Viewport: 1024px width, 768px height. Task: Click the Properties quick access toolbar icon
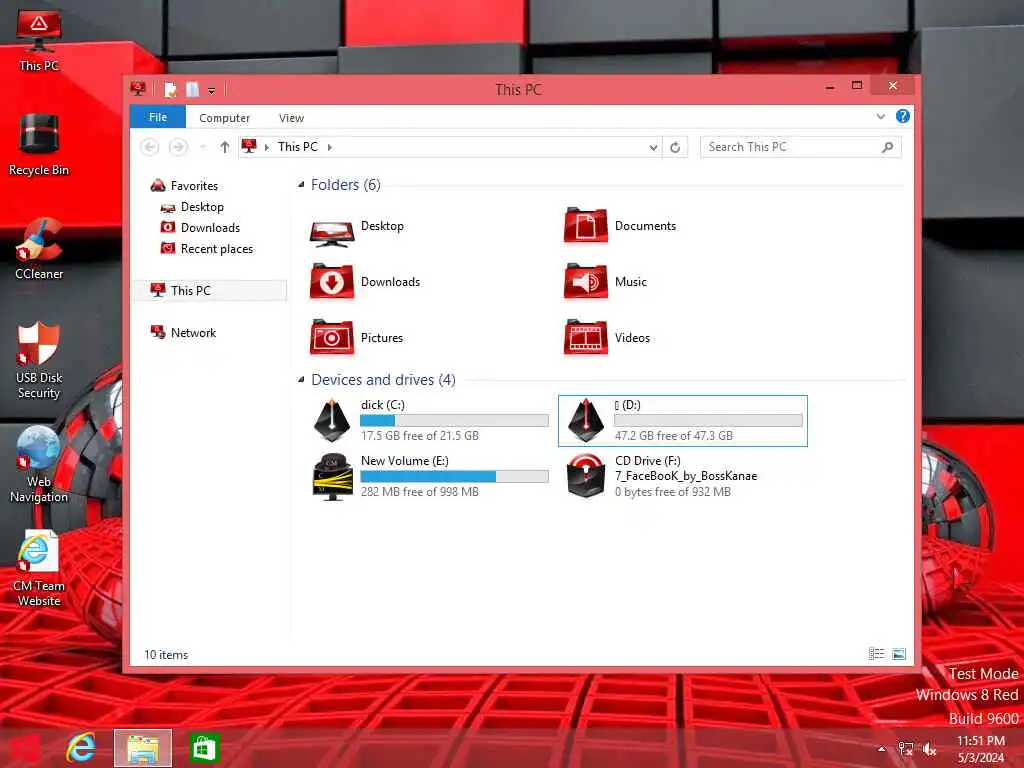(x=170, y=89)
